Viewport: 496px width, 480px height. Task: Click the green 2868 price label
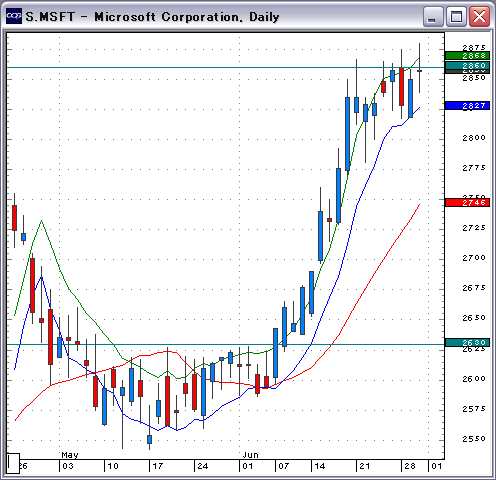coord(467,55)
